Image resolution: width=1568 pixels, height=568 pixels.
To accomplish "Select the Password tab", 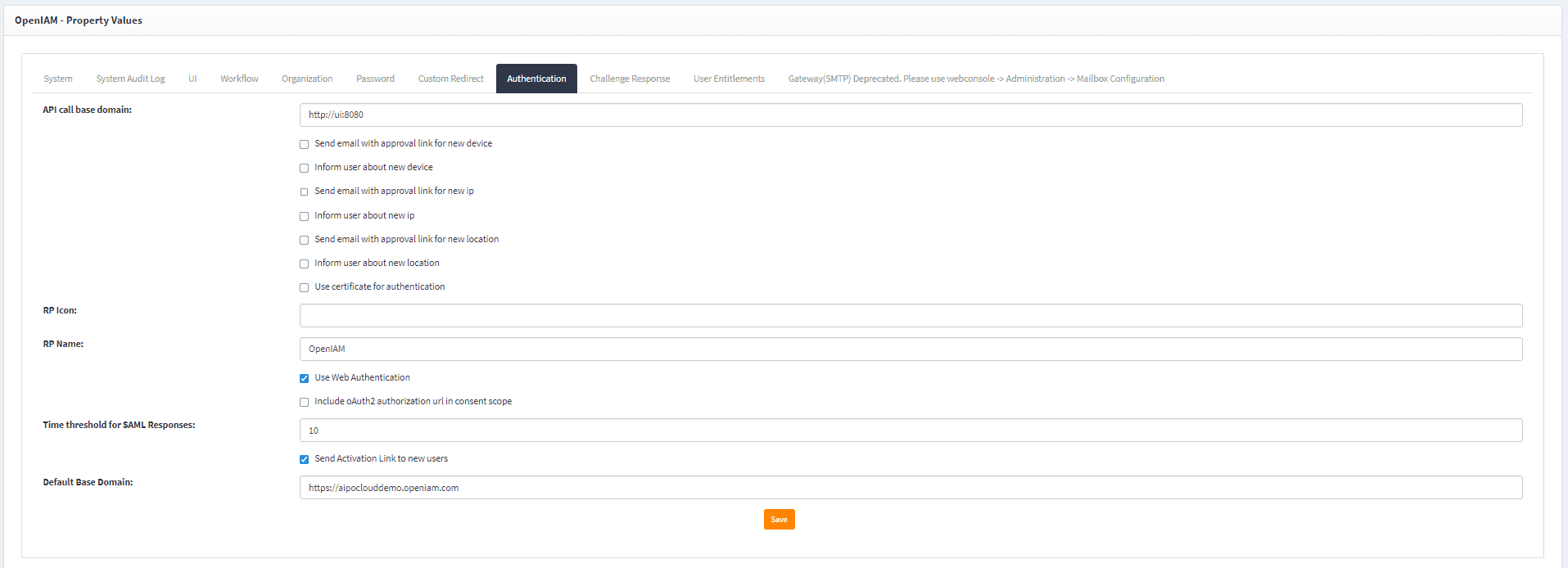I will click(375, 79).
